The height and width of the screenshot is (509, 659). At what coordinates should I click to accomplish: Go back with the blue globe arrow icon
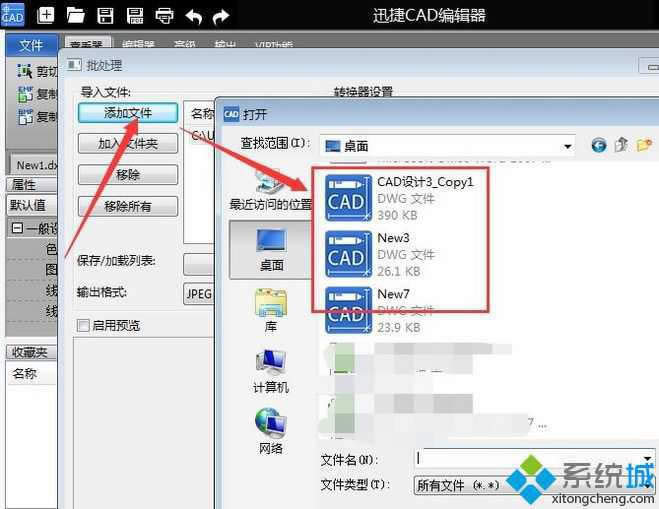598,145
